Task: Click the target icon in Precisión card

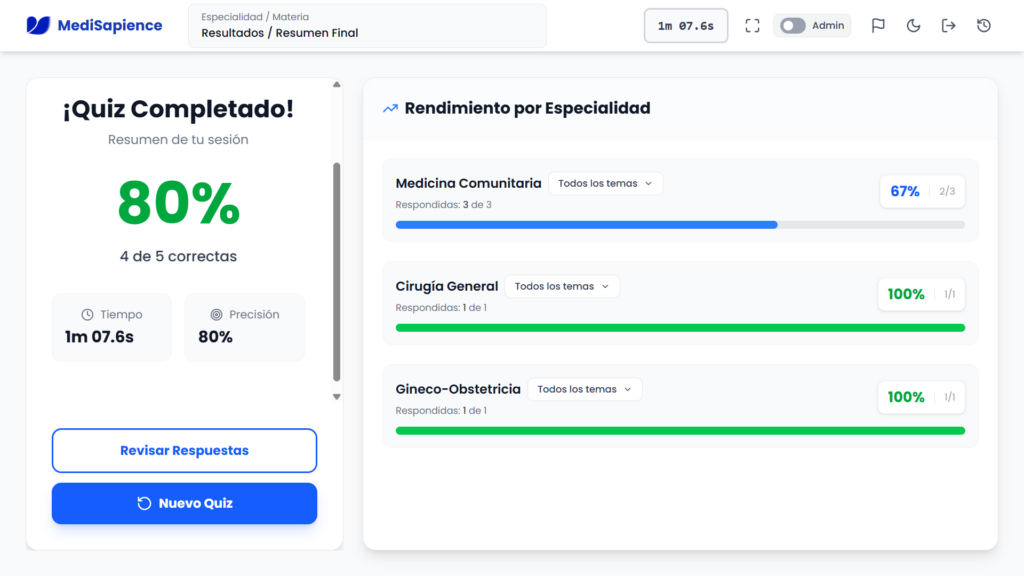Action: click(x=216, y=315)
